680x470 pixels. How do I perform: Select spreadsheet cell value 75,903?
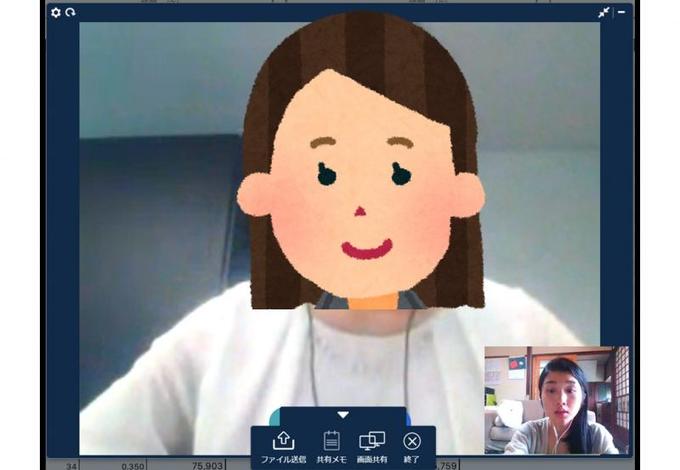pyautogui.click(x=207, y=466)
